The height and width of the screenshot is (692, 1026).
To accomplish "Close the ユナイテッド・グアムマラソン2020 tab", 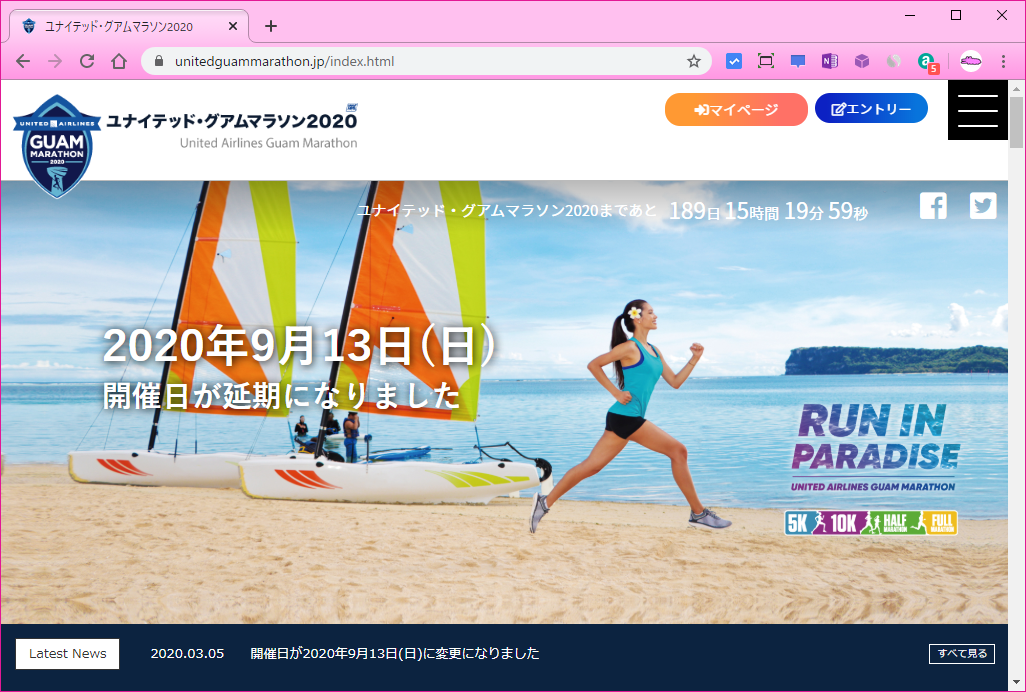I will [233, 26].
